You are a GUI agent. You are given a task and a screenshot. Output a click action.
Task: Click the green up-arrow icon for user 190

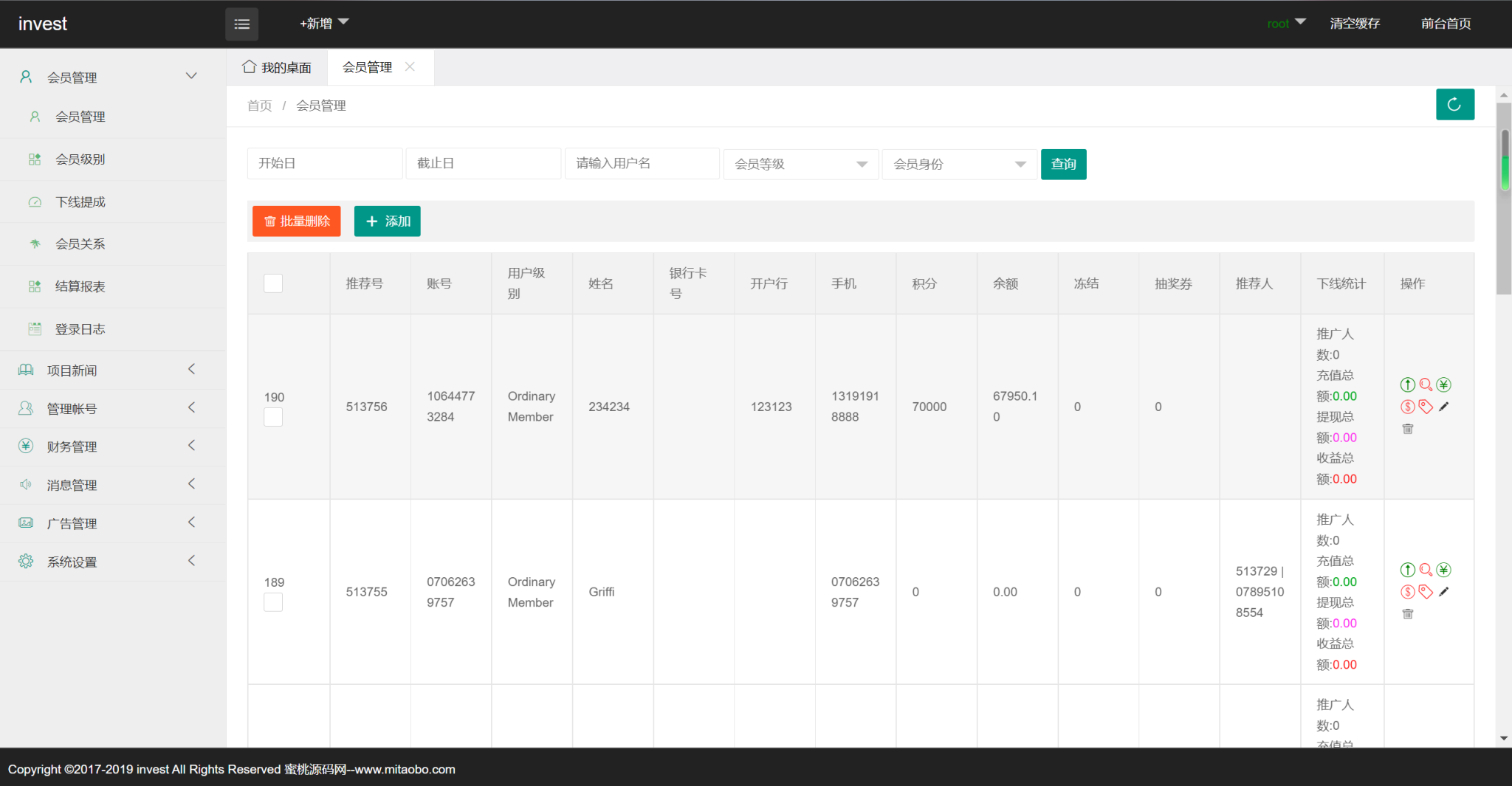click(1408, 385)
